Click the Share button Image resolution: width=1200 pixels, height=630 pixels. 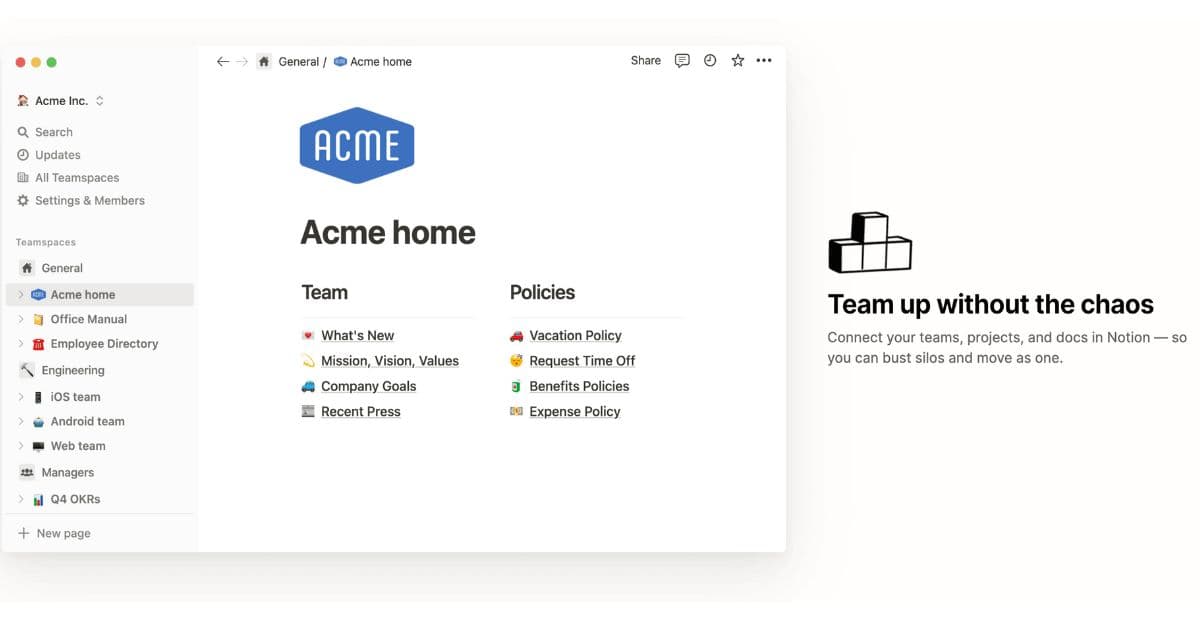coord(645,61)
